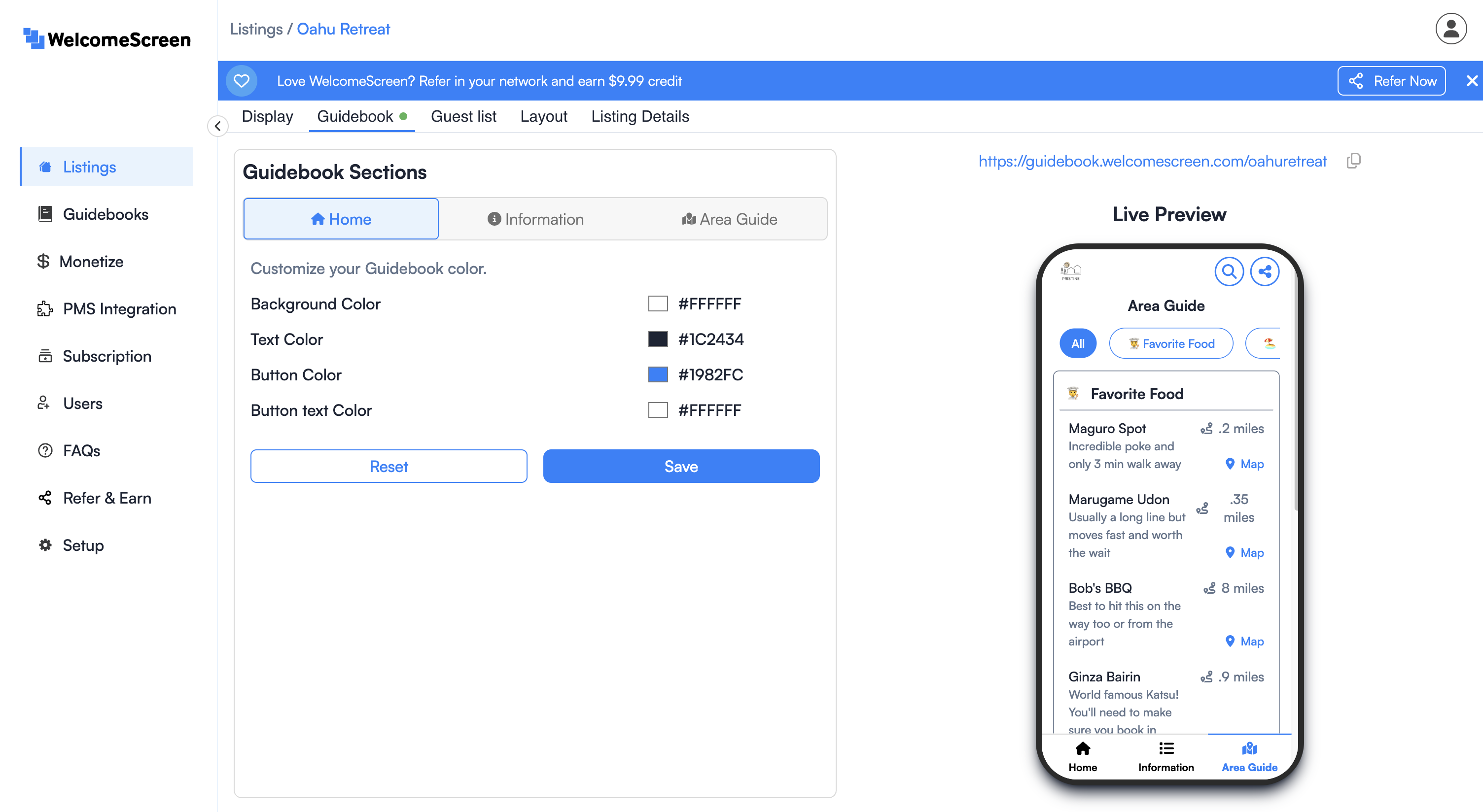The width and height of the screenshot is (1483, 812).
Task: Switch to the Display tab
Action: coord(267,116)
